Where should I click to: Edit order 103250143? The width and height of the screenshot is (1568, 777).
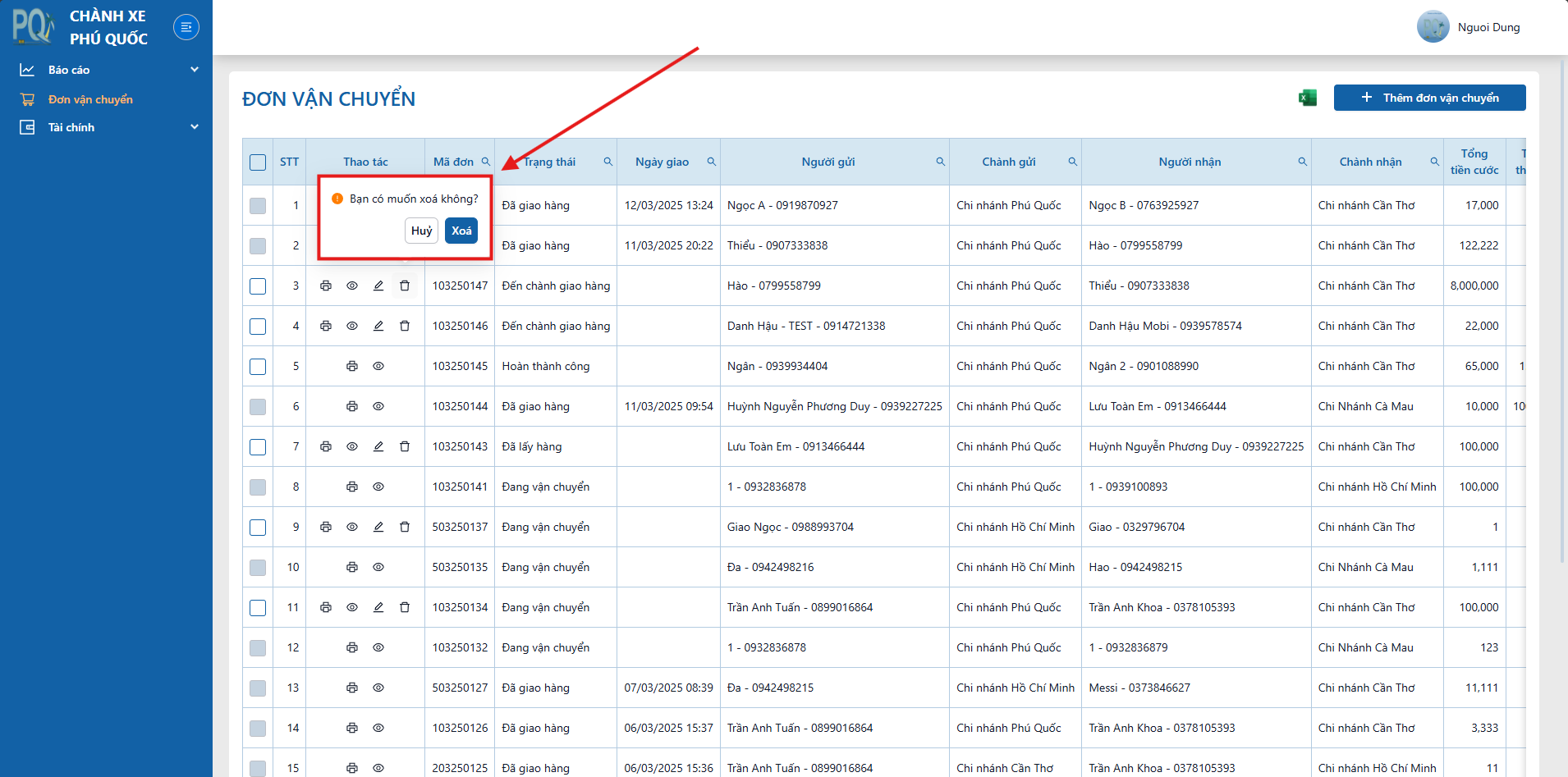pos(378,446)
